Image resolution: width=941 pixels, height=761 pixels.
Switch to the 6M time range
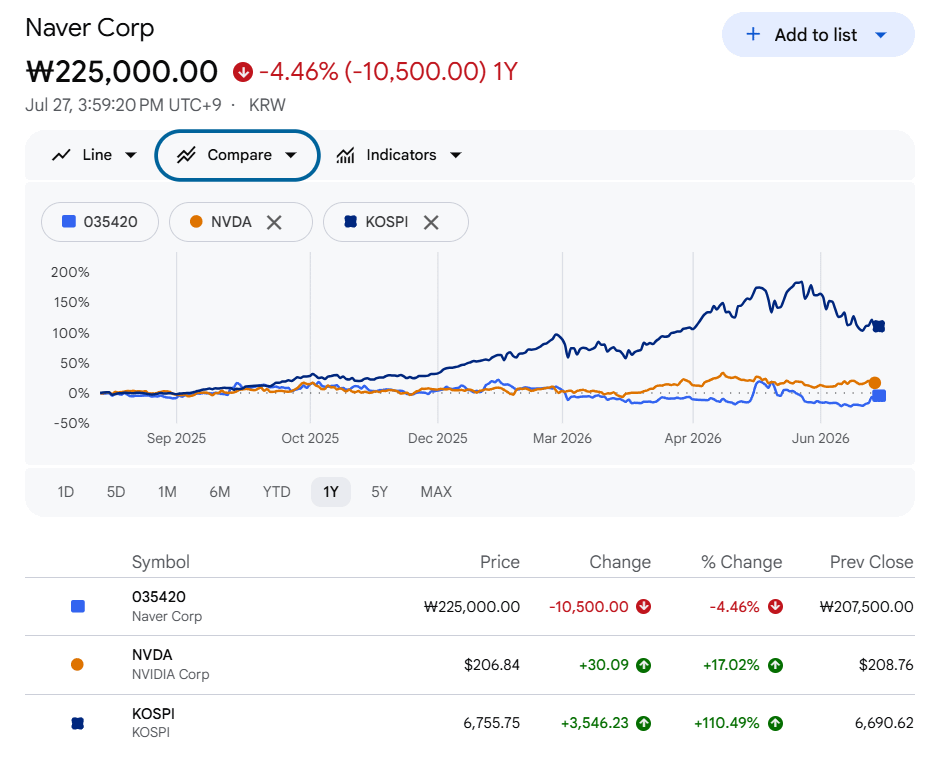click(220, 492)
